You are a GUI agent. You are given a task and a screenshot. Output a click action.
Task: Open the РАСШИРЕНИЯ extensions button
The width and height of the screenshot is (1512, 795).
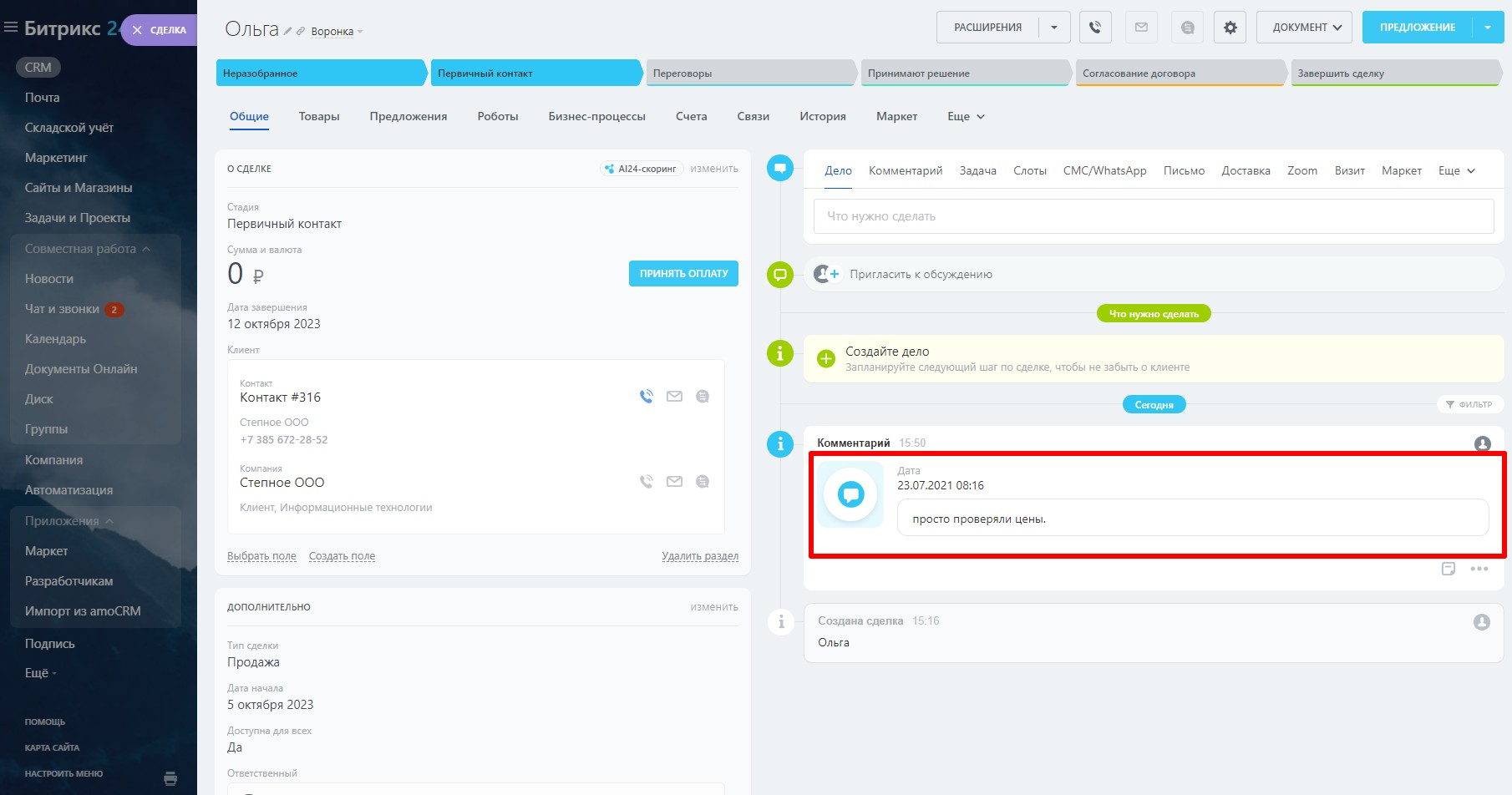pos(988,28)
